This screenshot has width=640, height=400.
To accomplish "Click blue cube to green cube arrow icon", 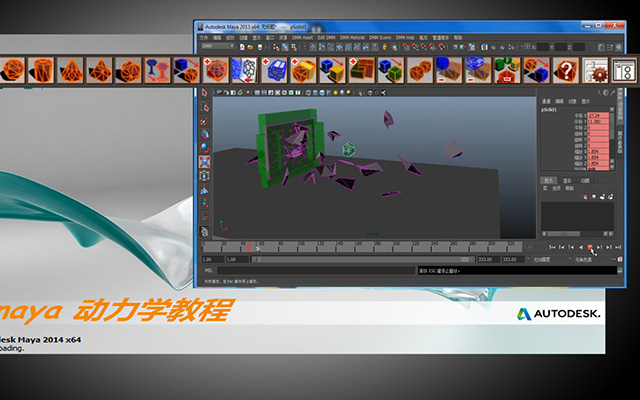I will (391, 70).
